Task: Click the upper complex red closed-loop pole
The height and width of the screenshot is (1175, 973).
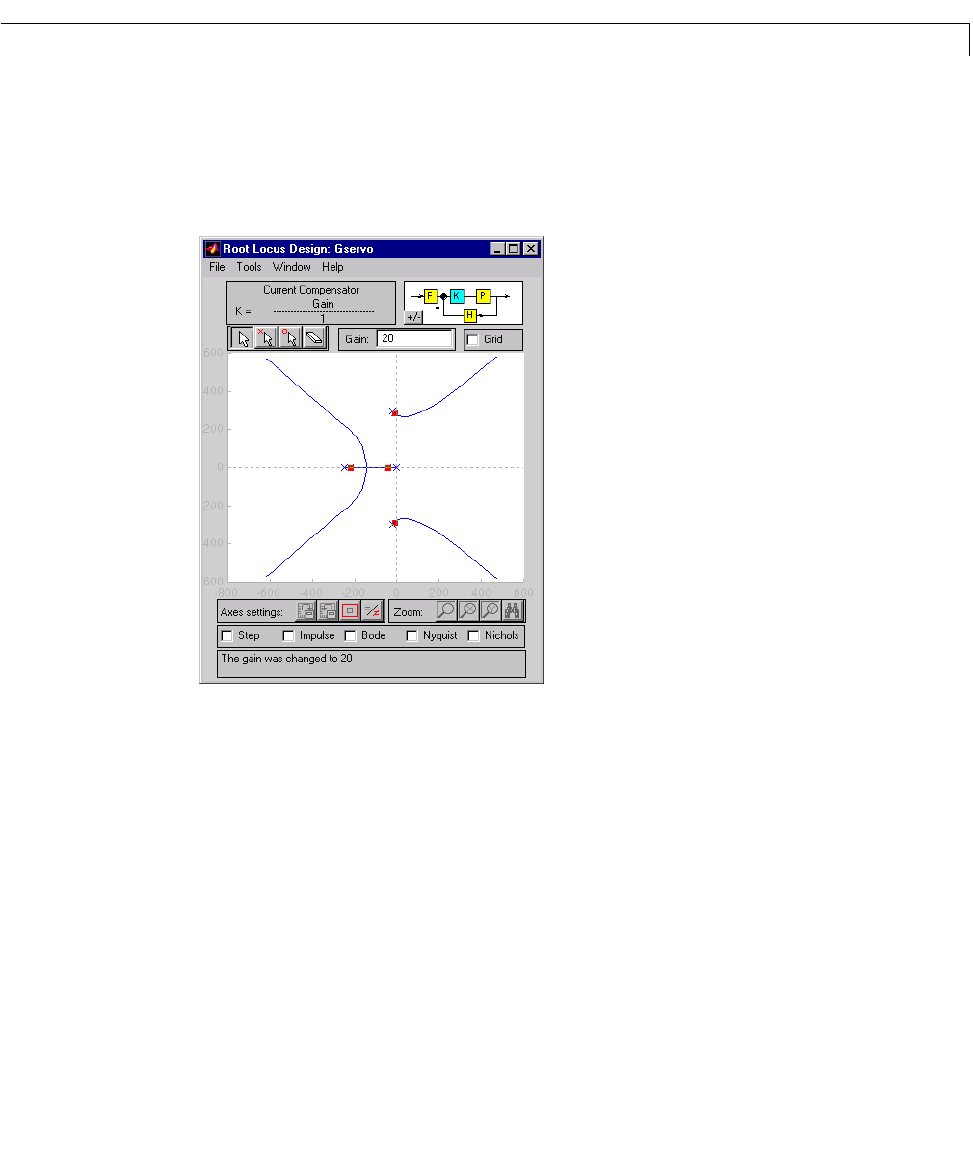Action: point(395,413)
